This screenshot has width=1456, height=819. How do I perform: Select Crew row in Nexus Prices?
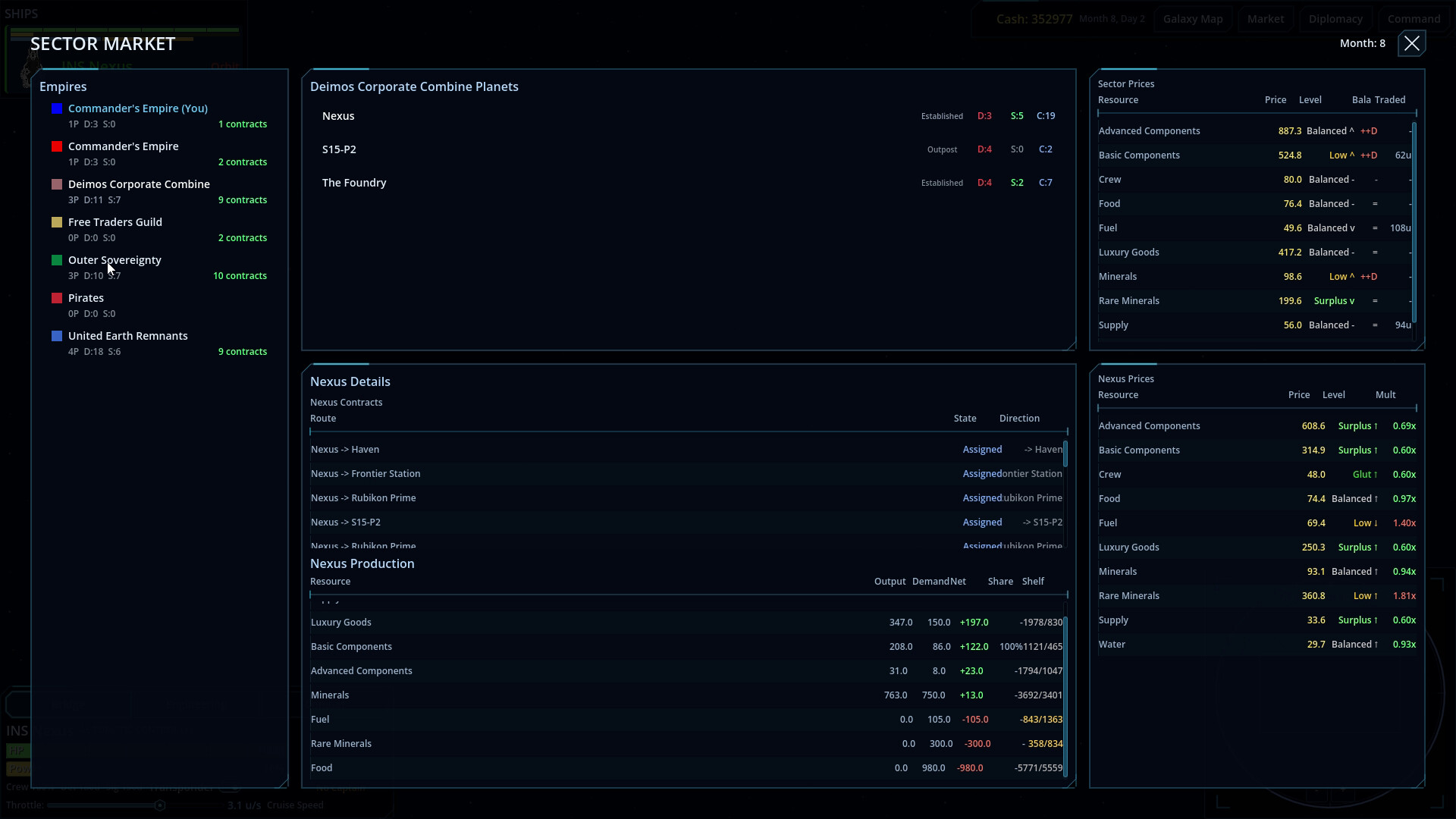1257,475
